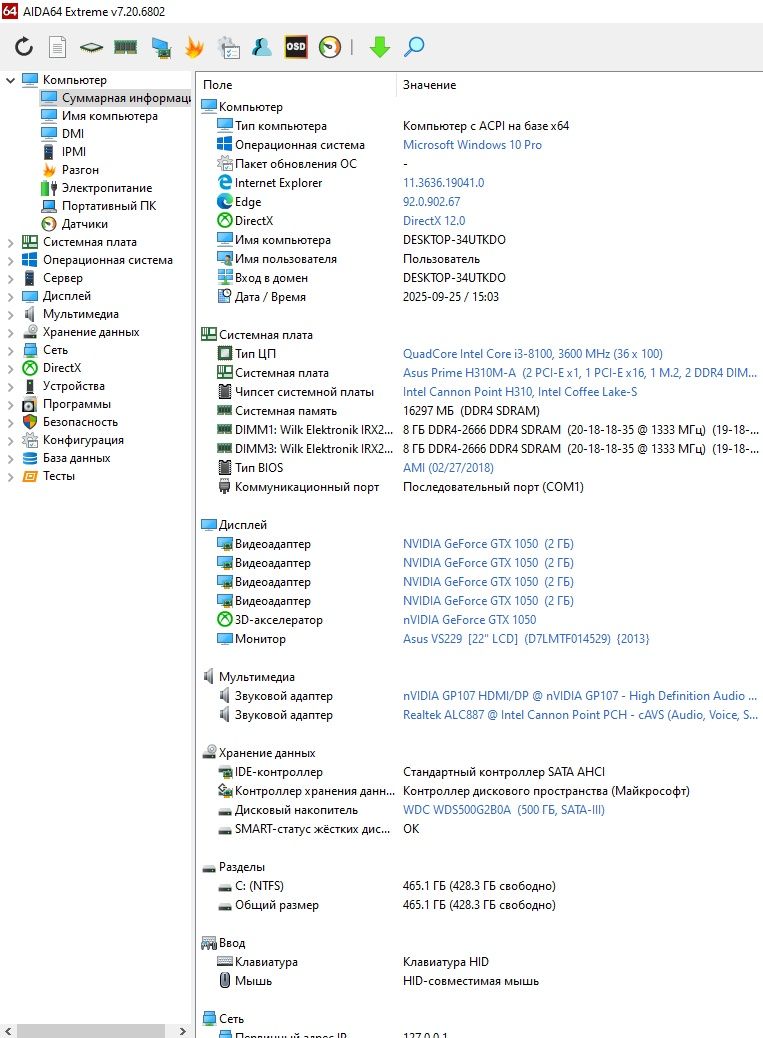Select Портативный ПК in the tree
This screenshot has width=763, height=1038.
(x=109, y=206)
